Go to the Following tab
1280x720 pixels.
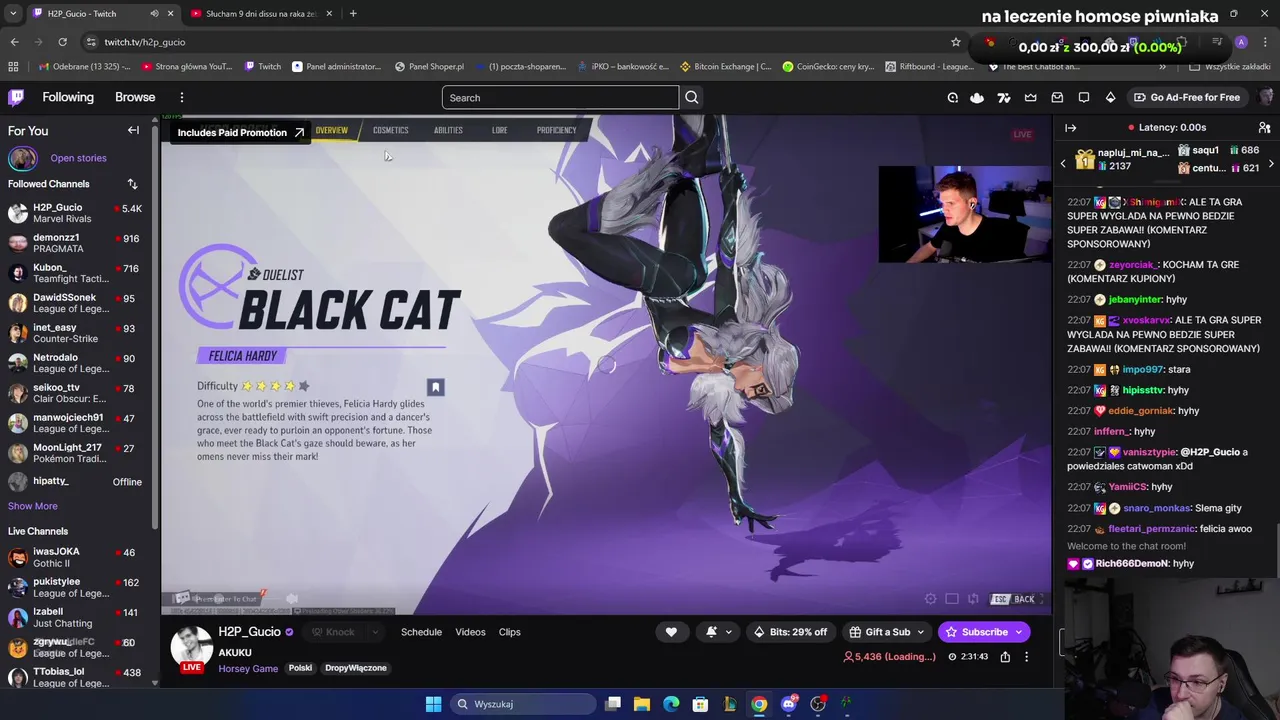[68, 97]
